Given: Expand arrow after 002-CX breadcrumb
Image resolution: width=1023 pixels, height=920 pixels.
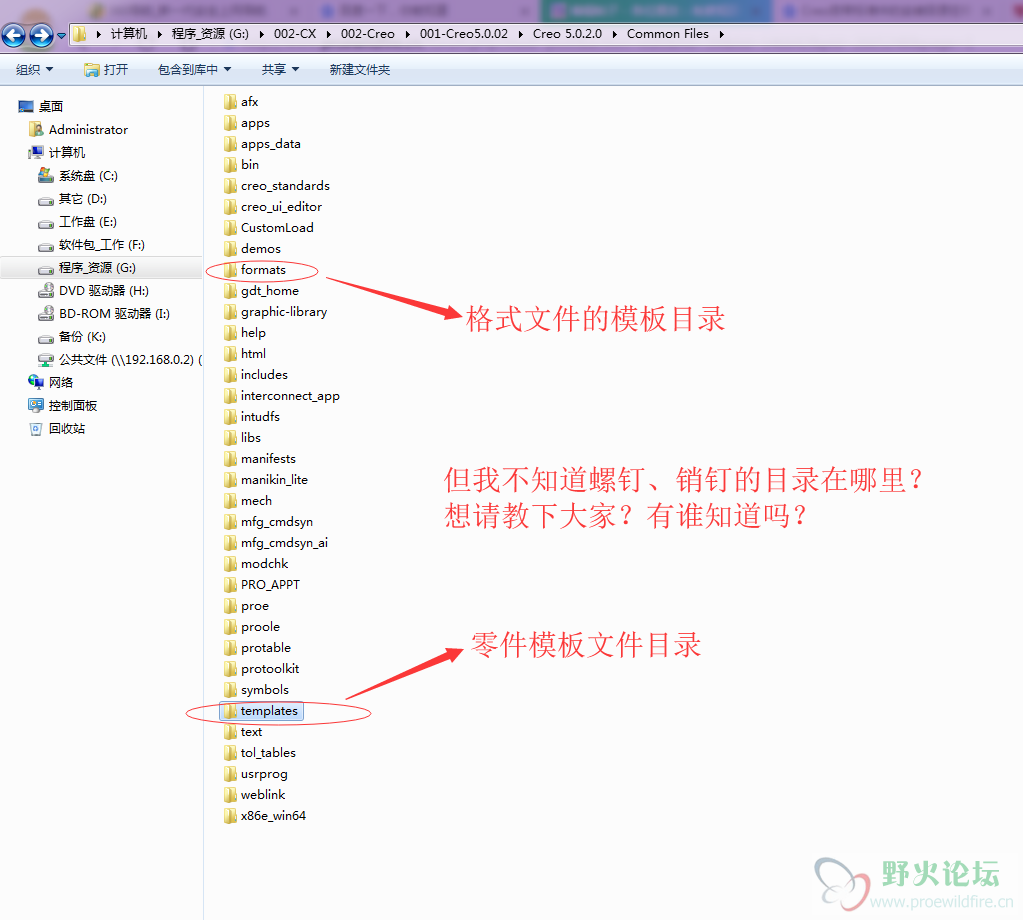Looking at the screenshot, I should click(x=328, y=34).
